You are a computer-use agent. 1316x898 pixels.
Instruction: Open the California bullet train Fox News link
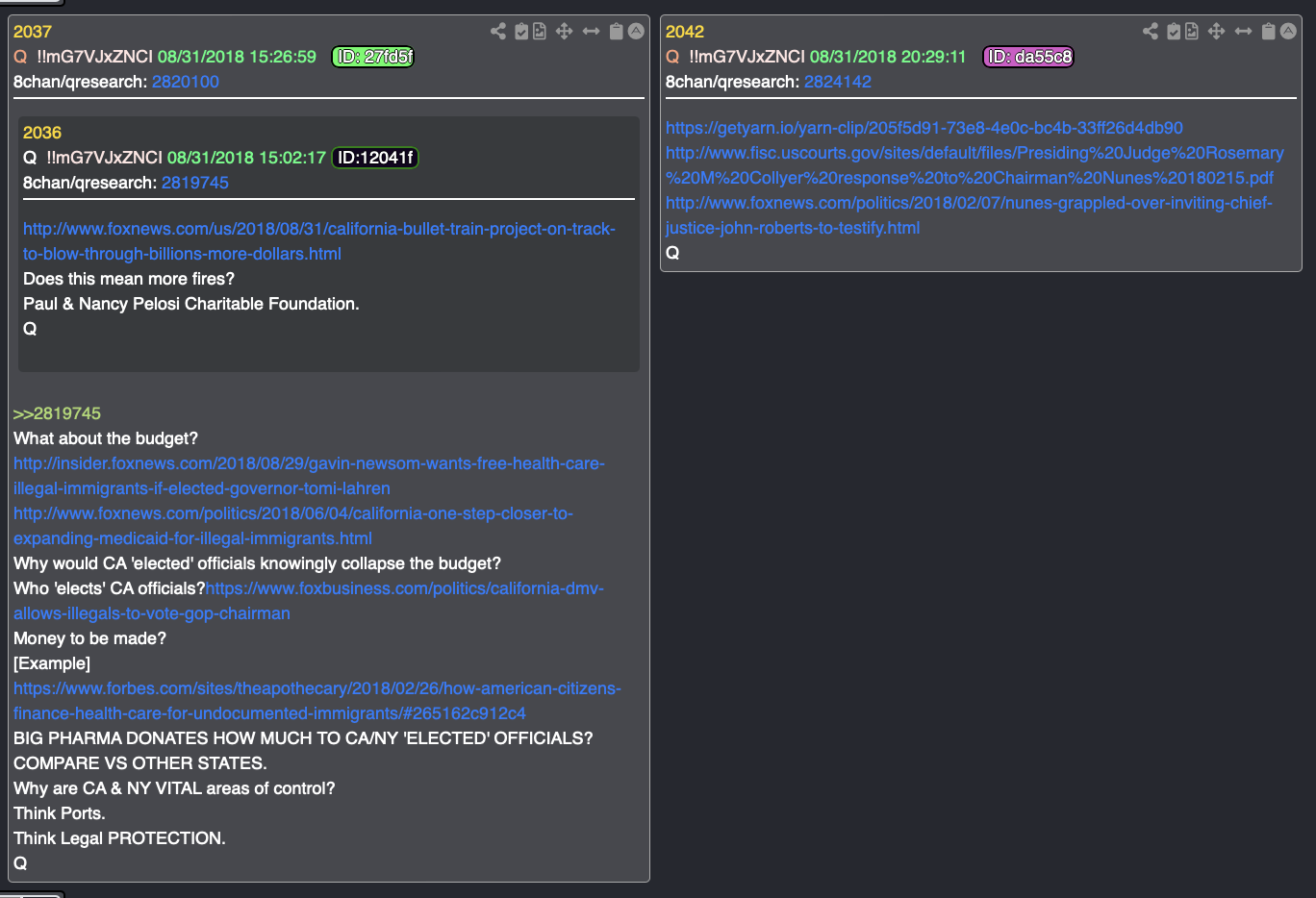(x=319, y=241)
